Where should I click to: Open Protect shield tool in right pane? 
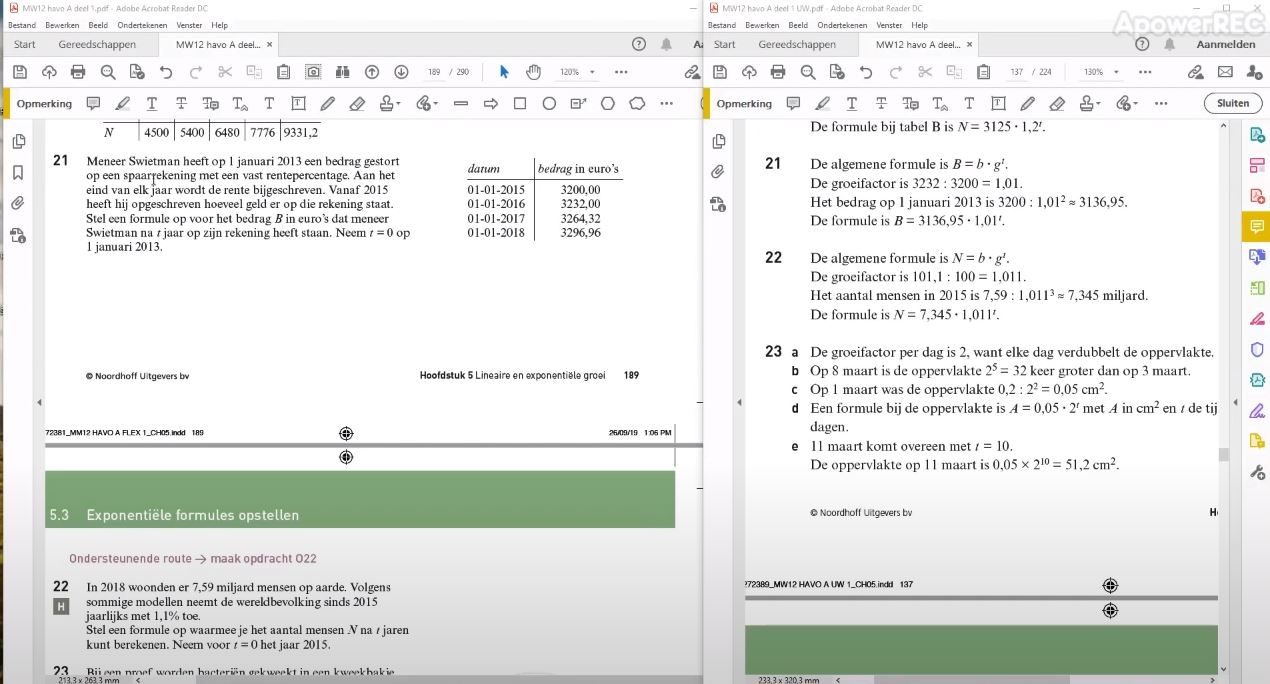[x=1257, y=349]
